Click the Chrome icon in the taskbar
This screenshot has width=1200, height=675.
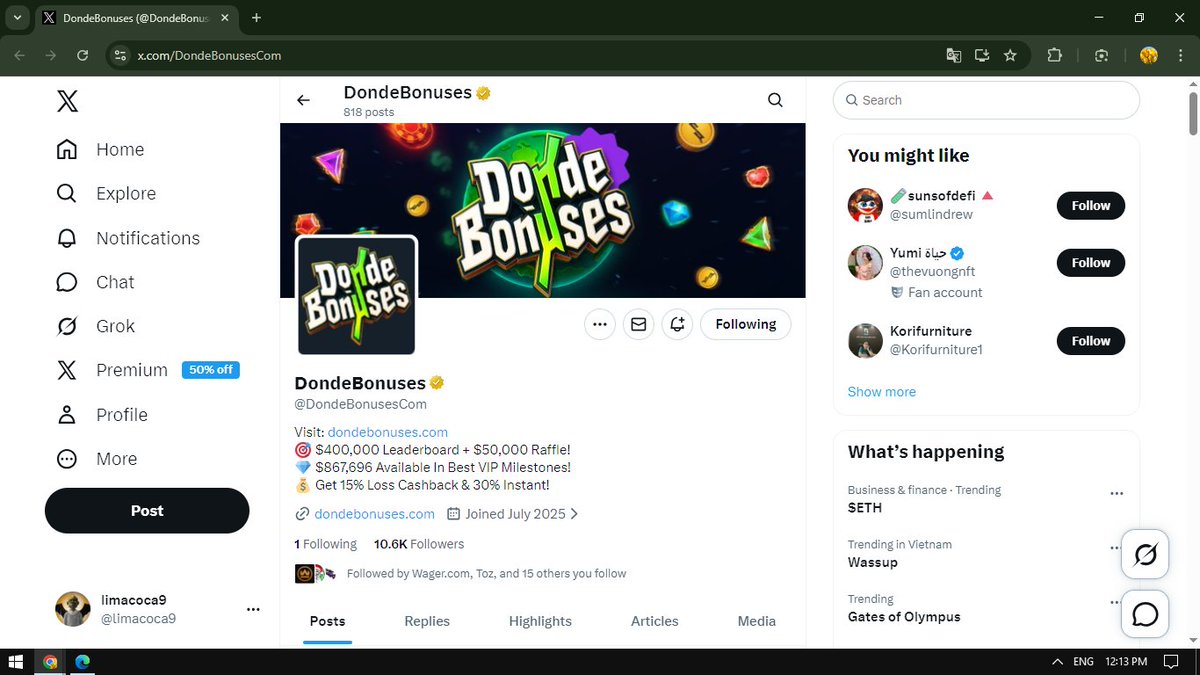(50, 662)
